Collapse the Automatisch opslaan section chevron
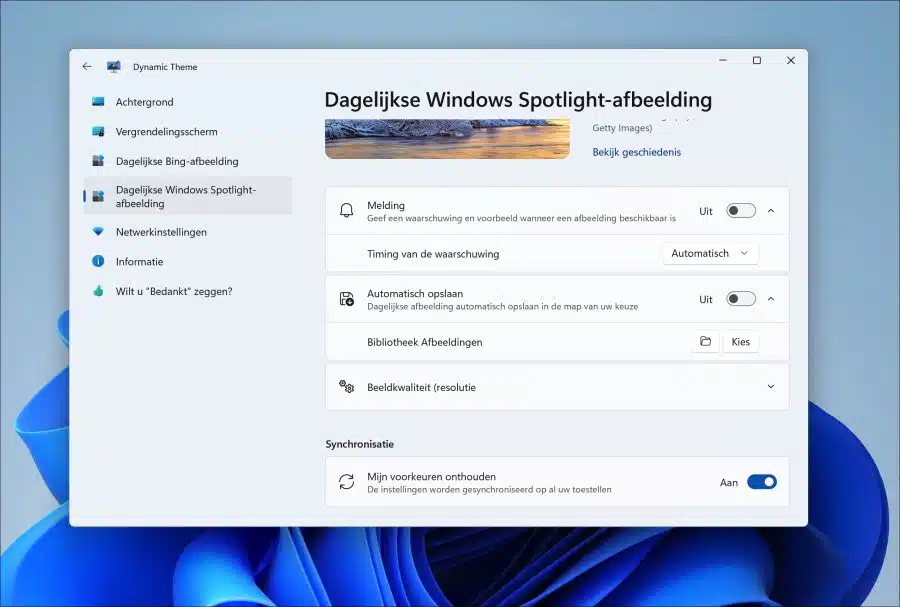The height and width of the screenshot is (607, 900). tap(771, 299)
